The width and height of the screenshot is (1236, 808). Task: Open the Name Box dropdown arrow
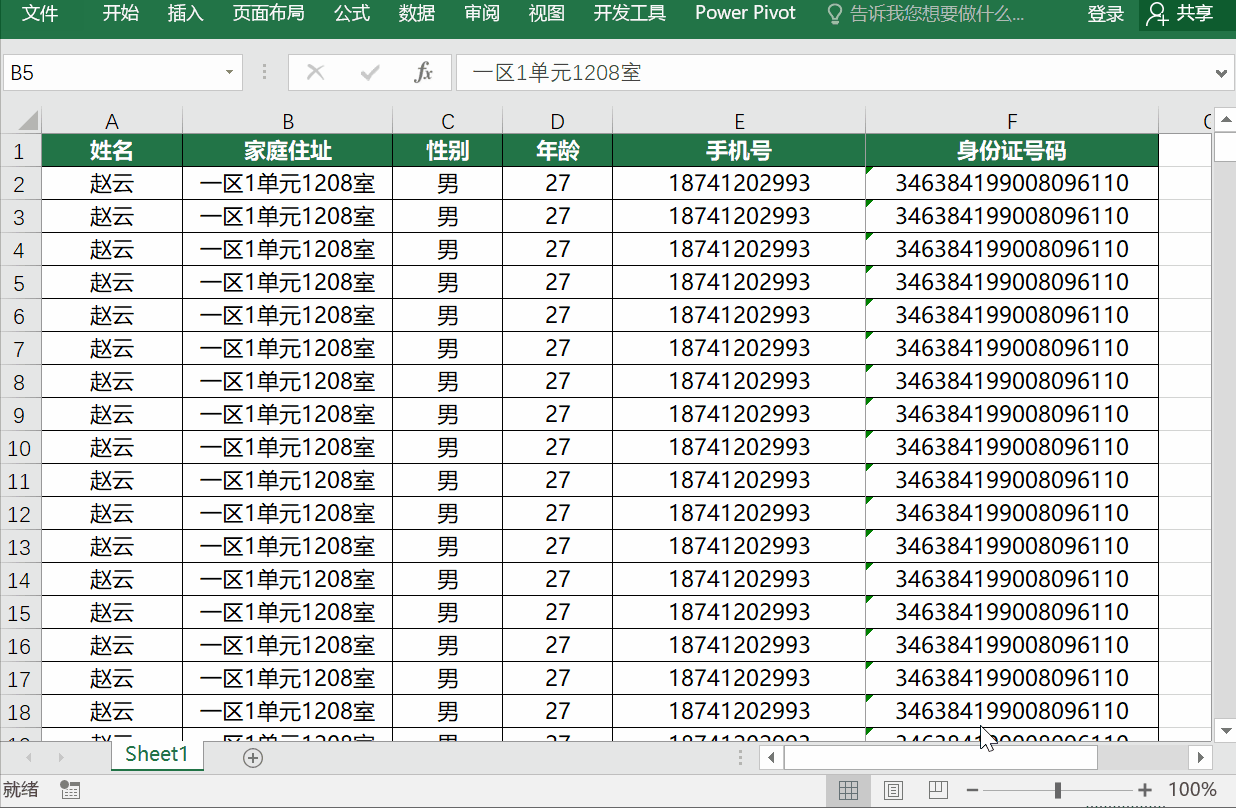229,72
